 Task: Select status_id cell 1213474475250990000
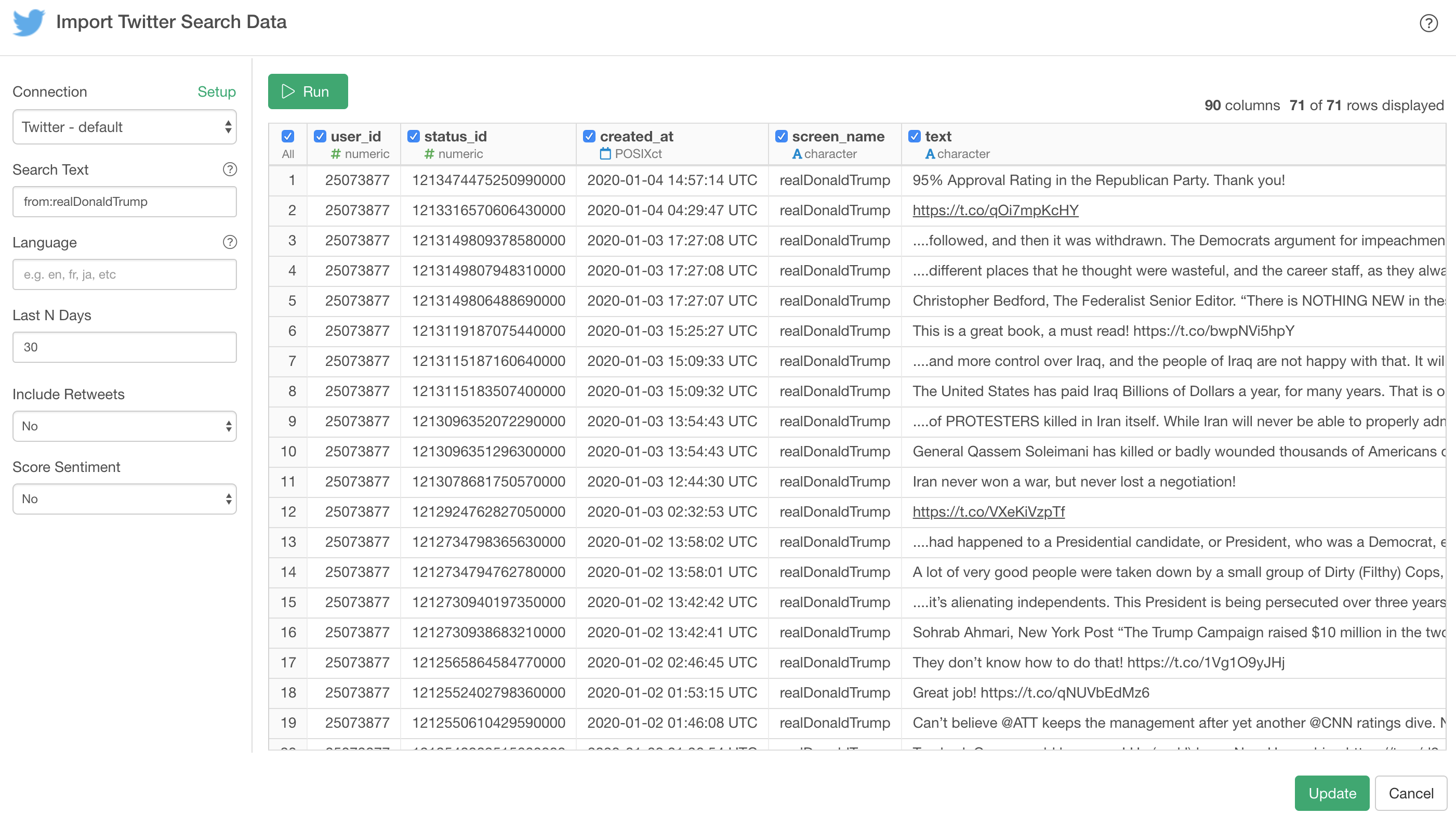click(488, 180)
